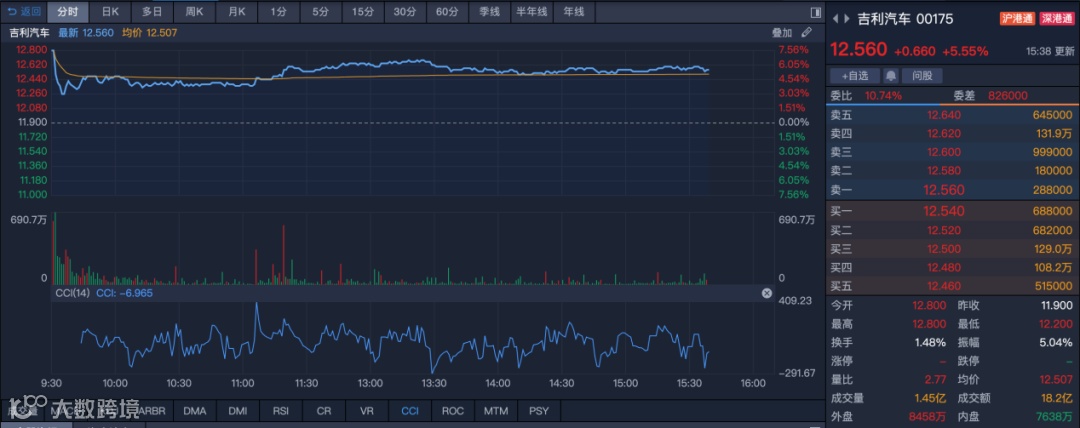Switch to the 5分 interval tab
Image resolution: width=1080 pixels, height=428 pixels.
pyautogui.click(x=320, y=12)
